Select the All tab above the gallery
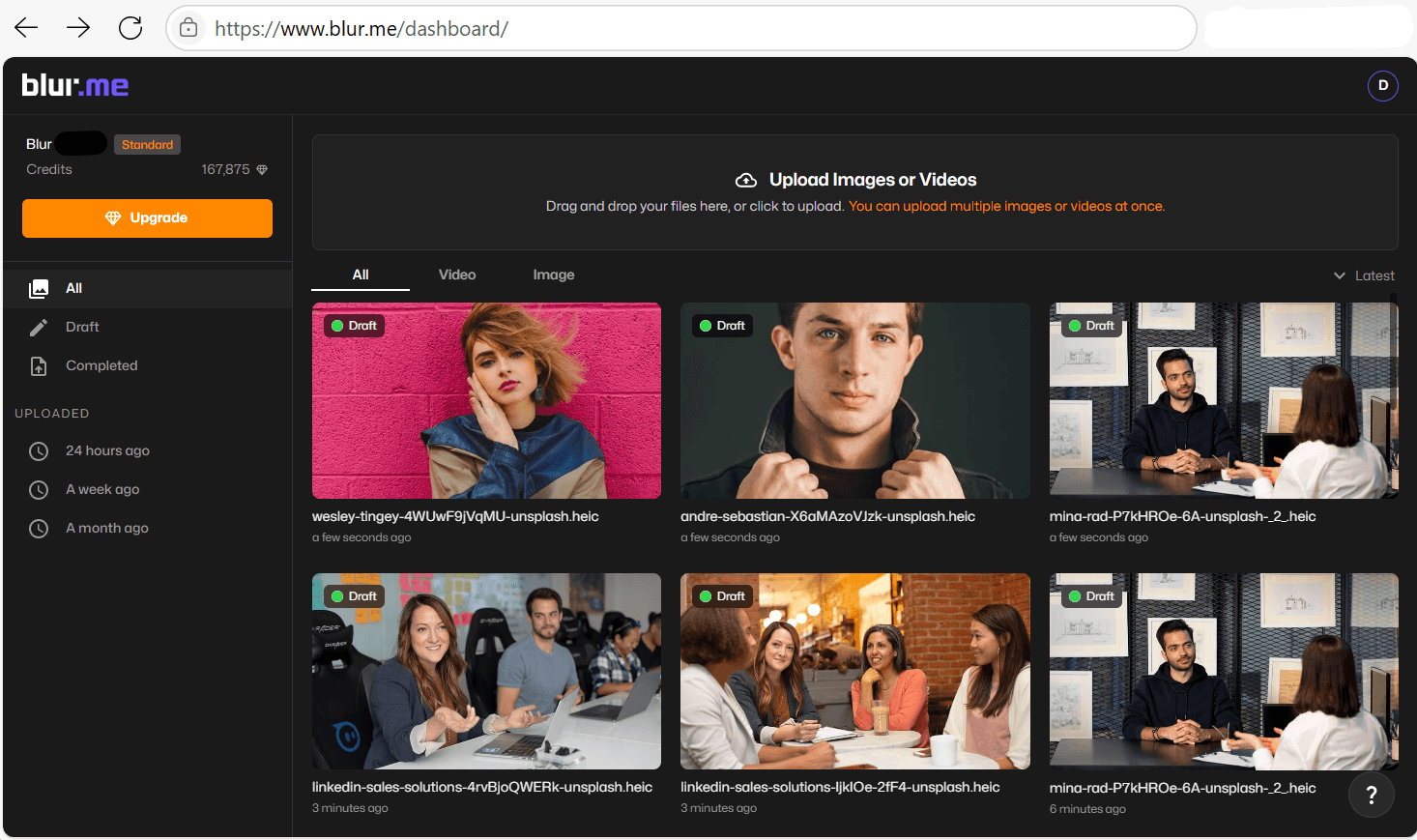Image resolution: width=1417 pixels, height=840 pixels. click(360, 275)
